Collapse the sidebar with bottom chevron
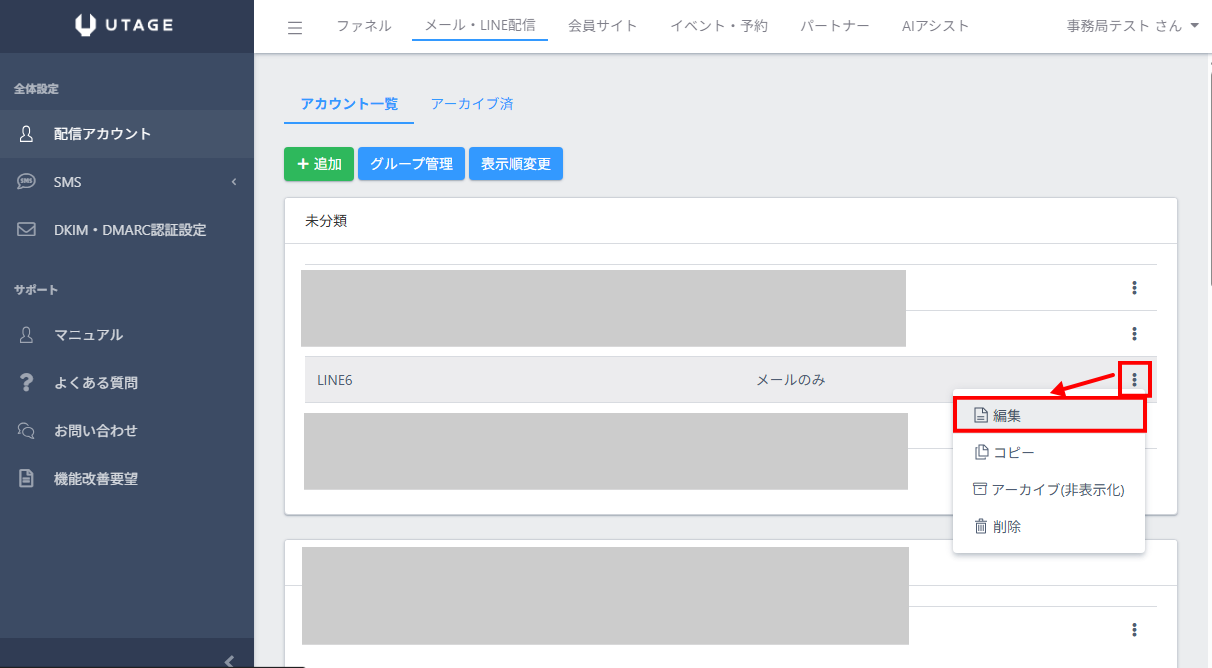 click(x=229, y=660)
